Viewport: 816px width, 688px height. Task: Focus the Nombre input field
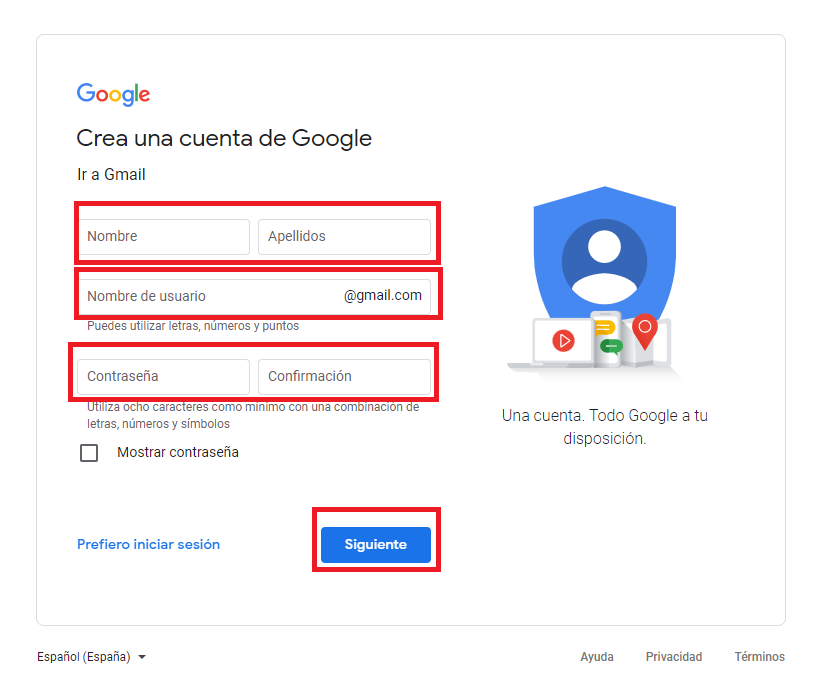pos(163,236)
